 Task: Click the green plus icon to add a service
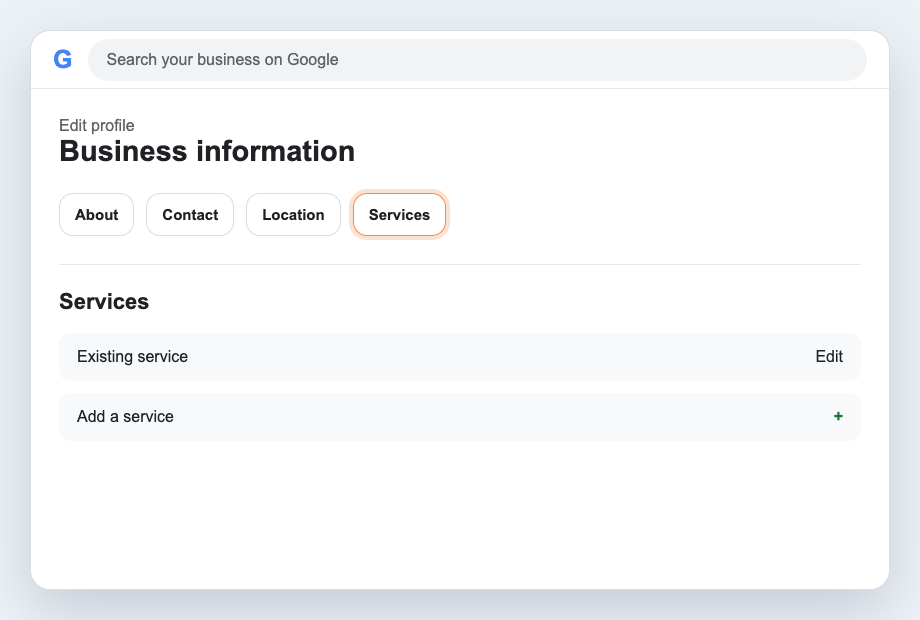click(x=838, y=416)
